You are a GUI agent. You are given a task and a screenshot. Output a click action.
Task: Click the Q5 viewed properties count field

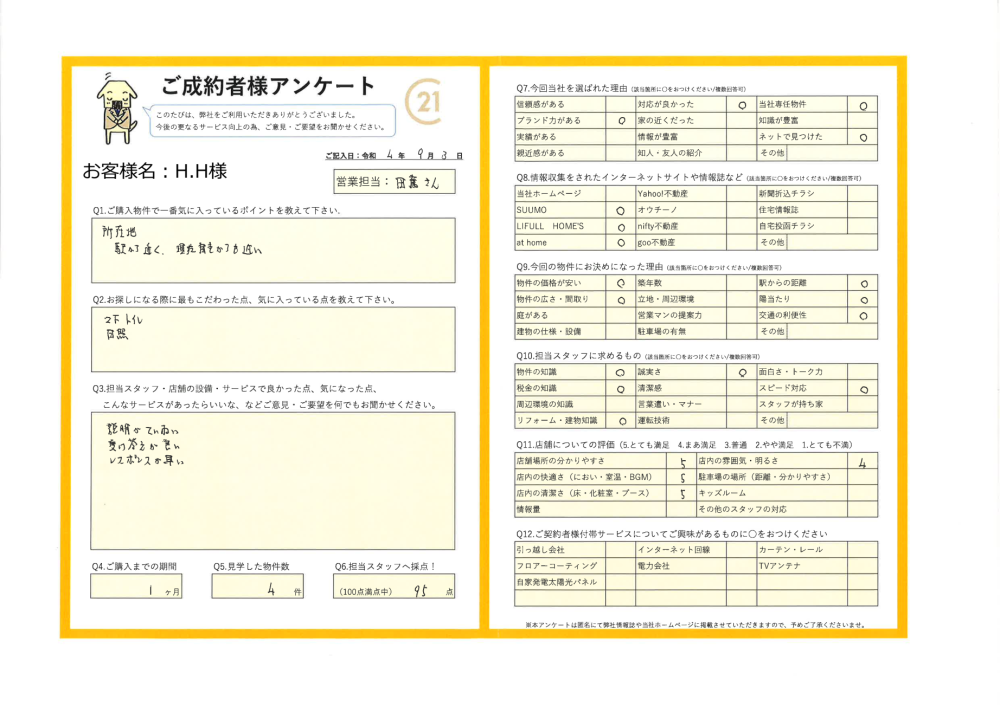[272, 591]
